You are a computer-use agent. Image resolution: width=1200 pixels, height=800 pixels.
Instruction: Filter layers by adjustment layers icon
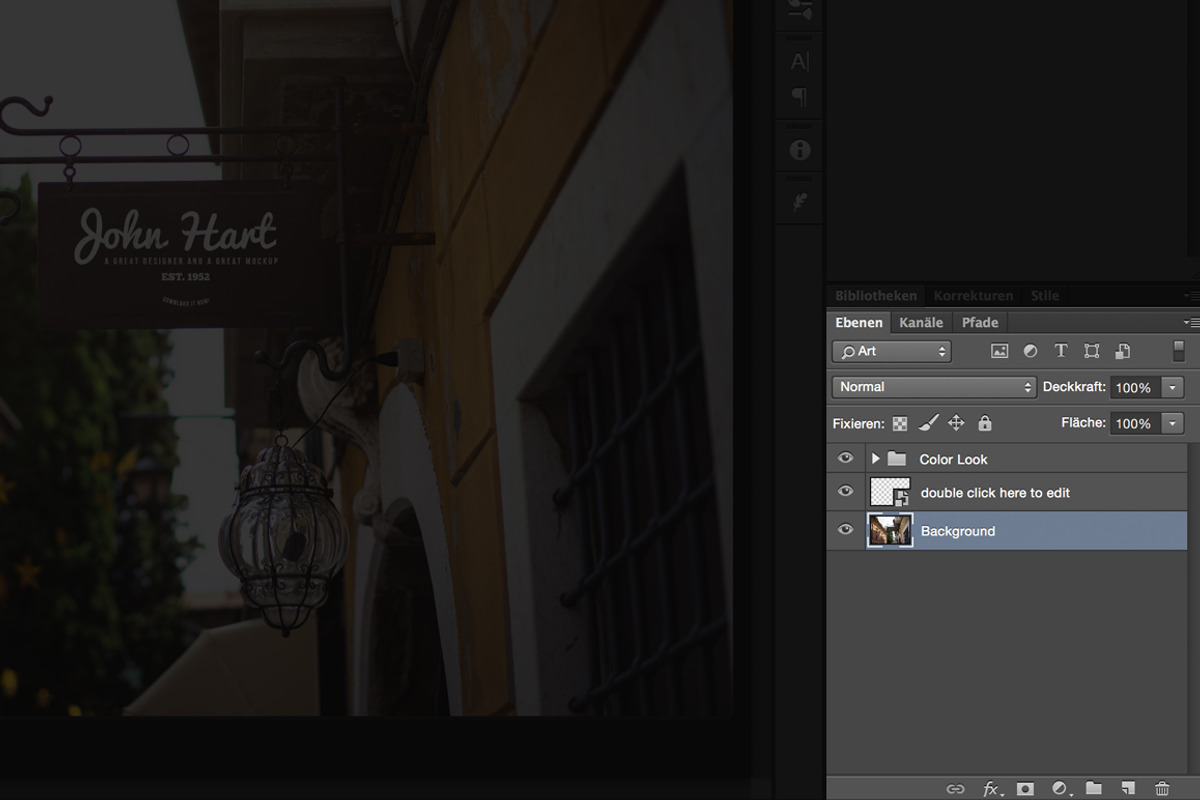(x=1030, y=351)
